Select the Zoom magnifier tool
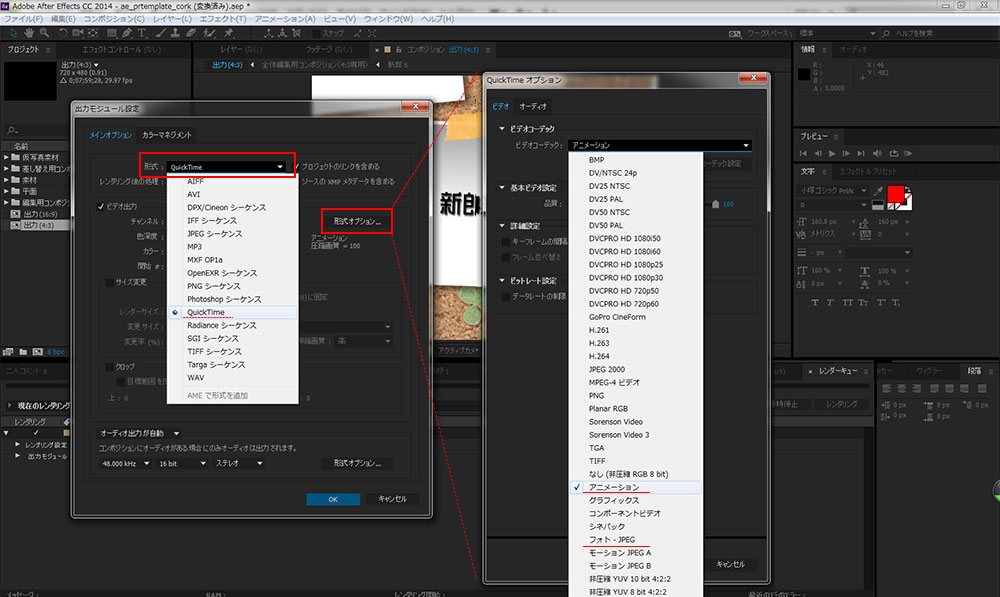This screenshot has height=597, width=1000. click(x=42, y=33)
